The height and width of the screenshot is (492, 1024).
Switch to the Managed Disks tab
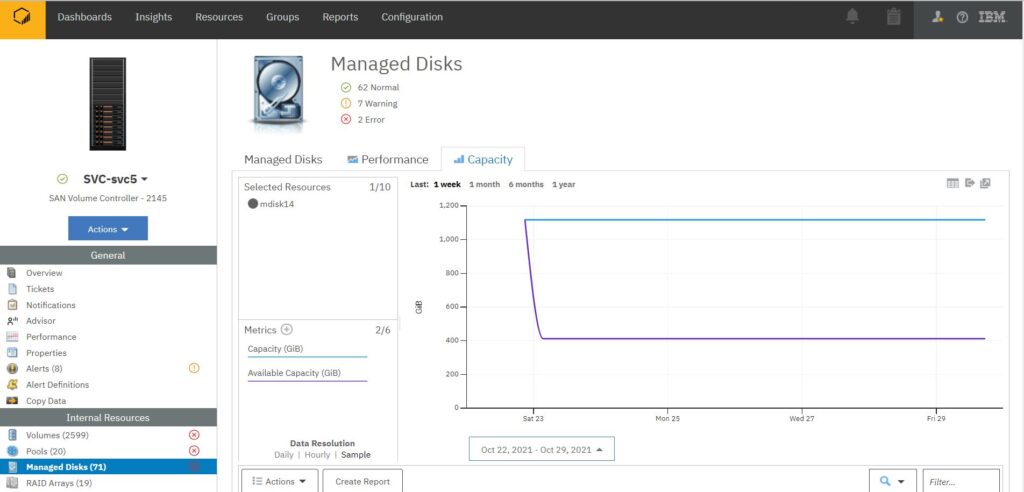coord(283,159)
